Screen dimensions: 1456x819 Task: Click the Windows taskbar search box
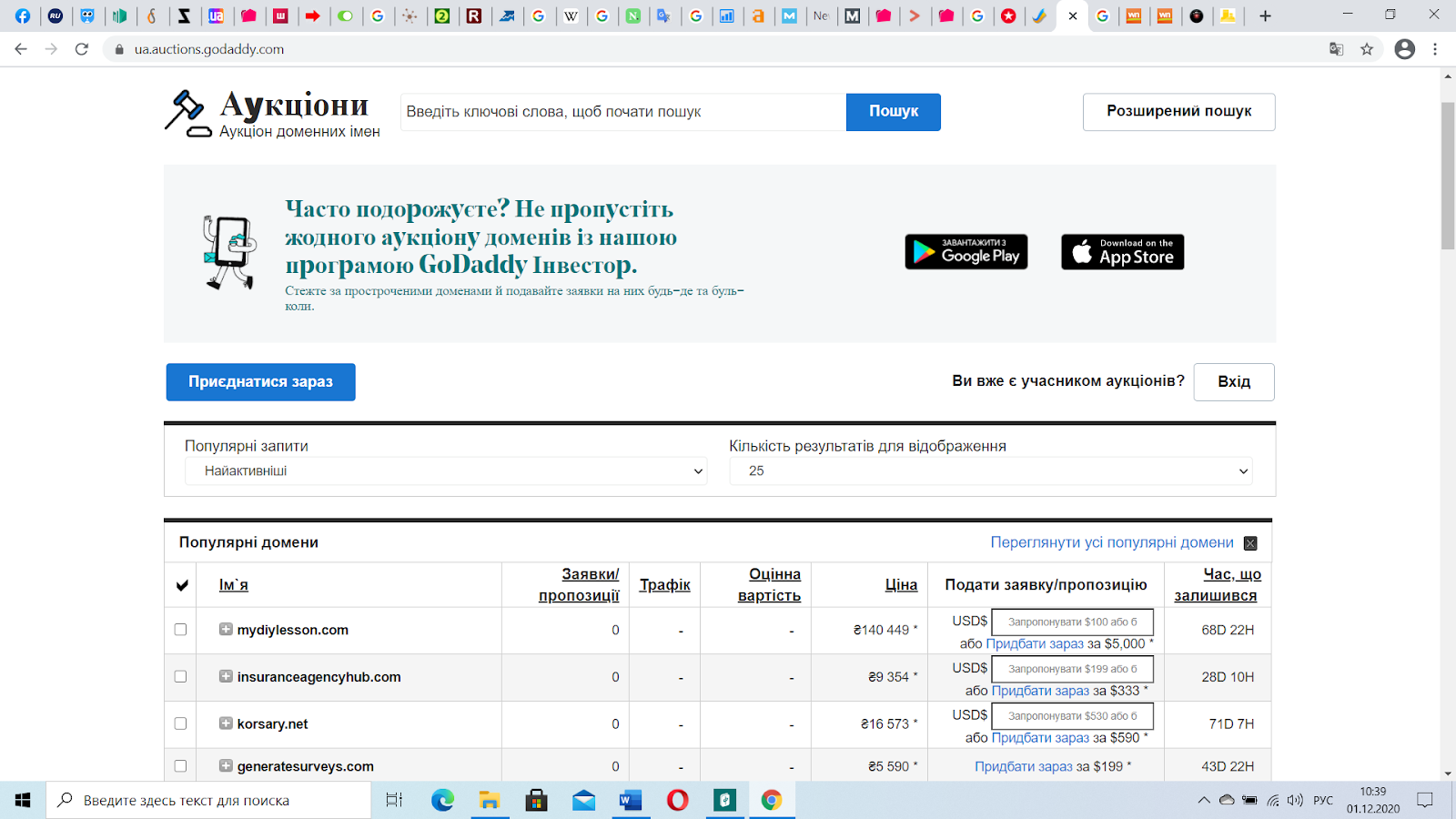pos(208,801)
